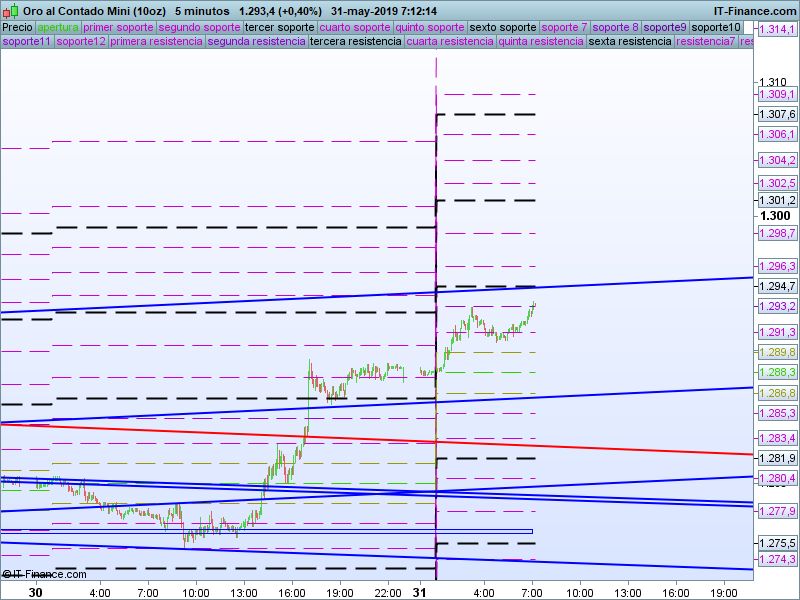Click the candlestick chart icon in title bar

tap(10, 10)
